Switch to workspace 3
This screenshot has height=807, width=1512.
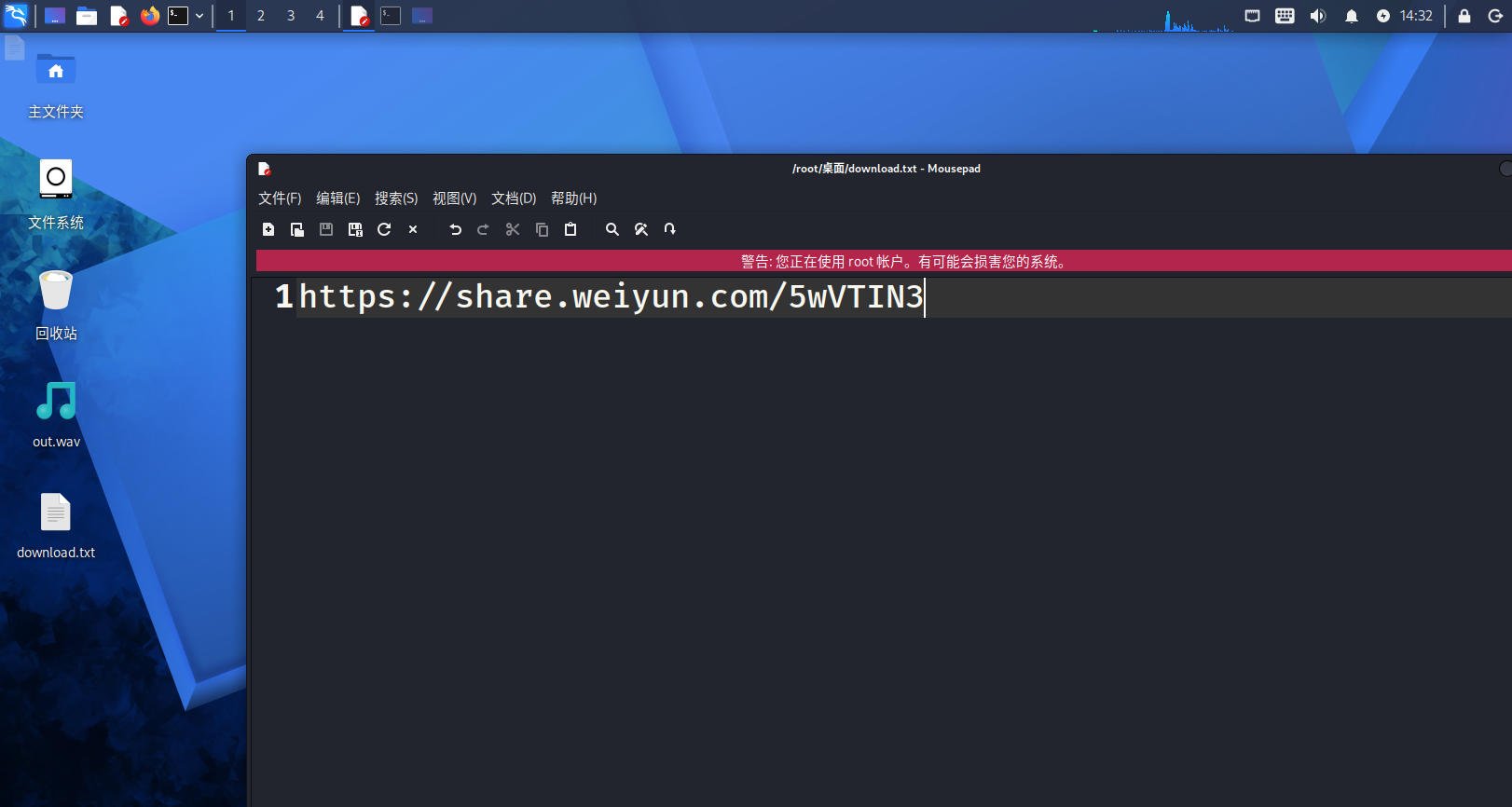[291, 16]
